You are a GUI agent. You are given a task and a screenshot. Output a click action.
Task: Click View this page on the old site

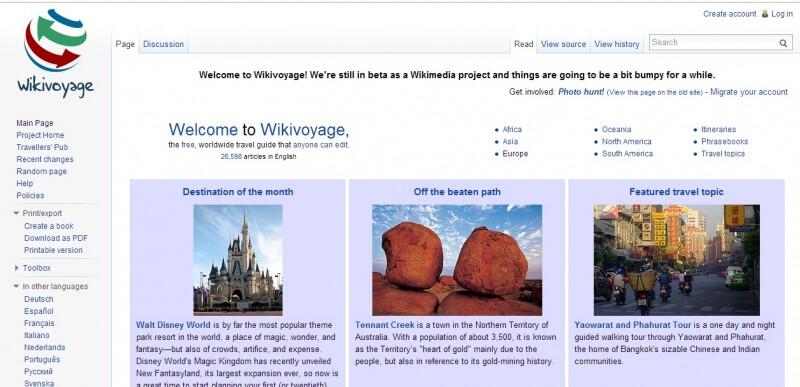(x=655, y=92)
